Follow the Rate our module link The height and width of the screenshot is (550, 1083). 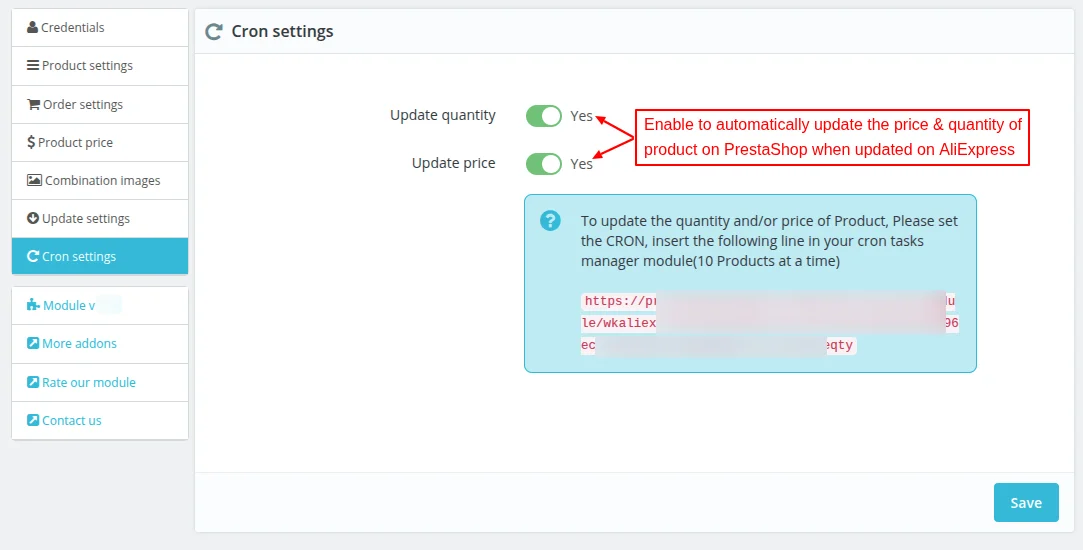pyautogui.click(x=88, y=383)
